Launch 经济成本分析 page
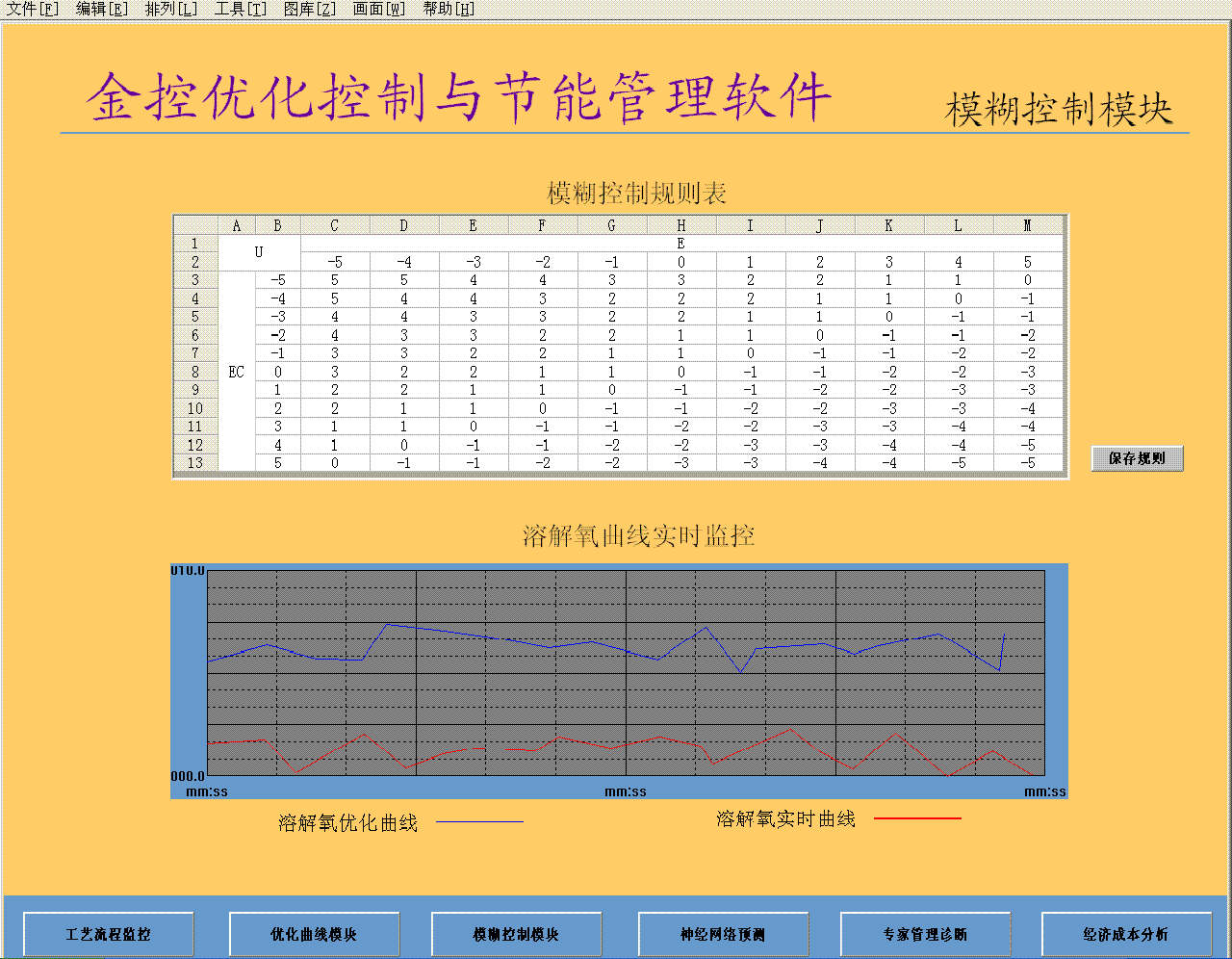The image size is (1232, 959). pos(1126,934)
